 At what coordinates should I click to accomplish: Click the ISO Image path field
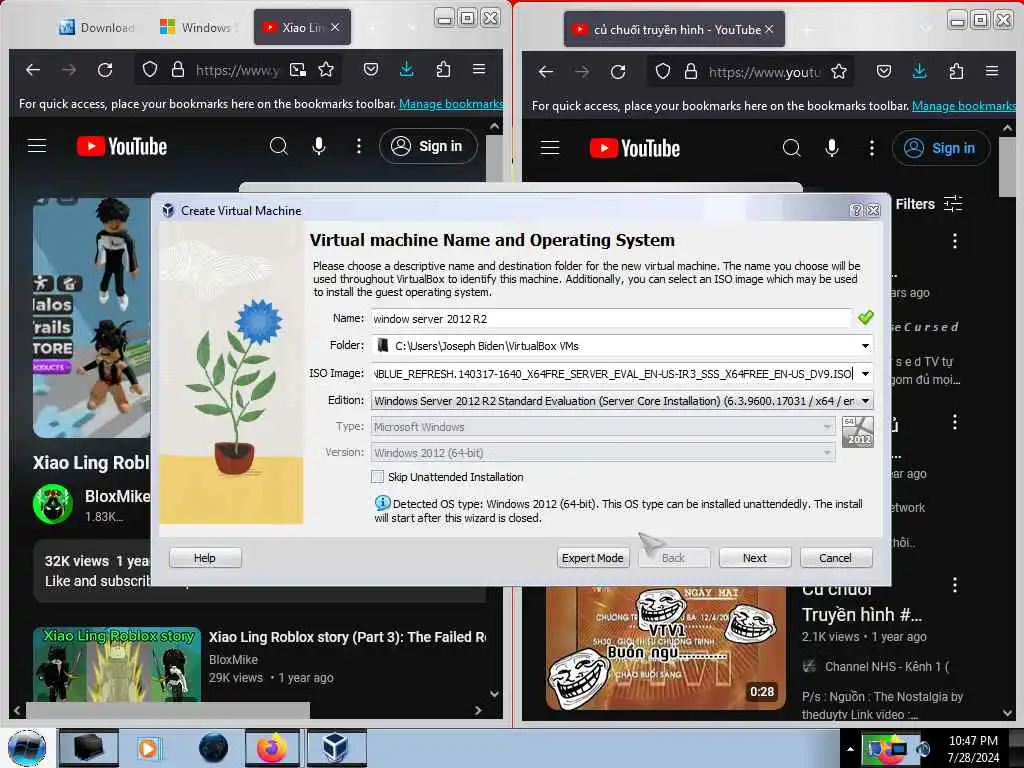pos(614,374)
